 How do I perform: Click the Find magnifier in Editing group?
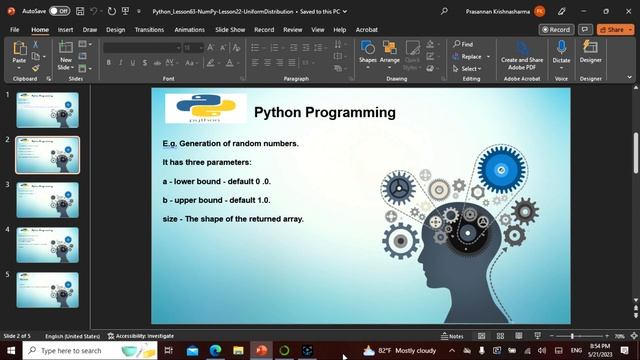[457, 44]
